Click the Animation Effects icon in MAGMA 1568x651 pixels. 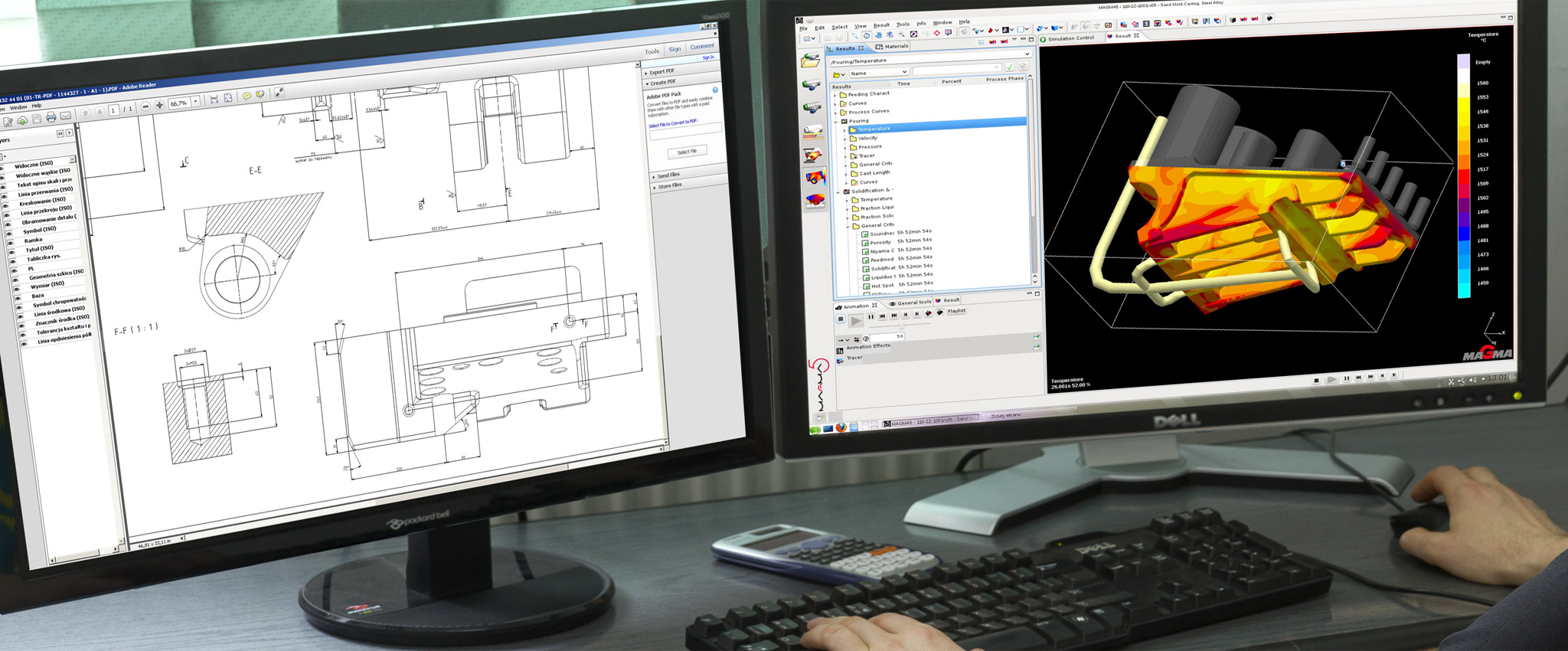pos(840,350)
